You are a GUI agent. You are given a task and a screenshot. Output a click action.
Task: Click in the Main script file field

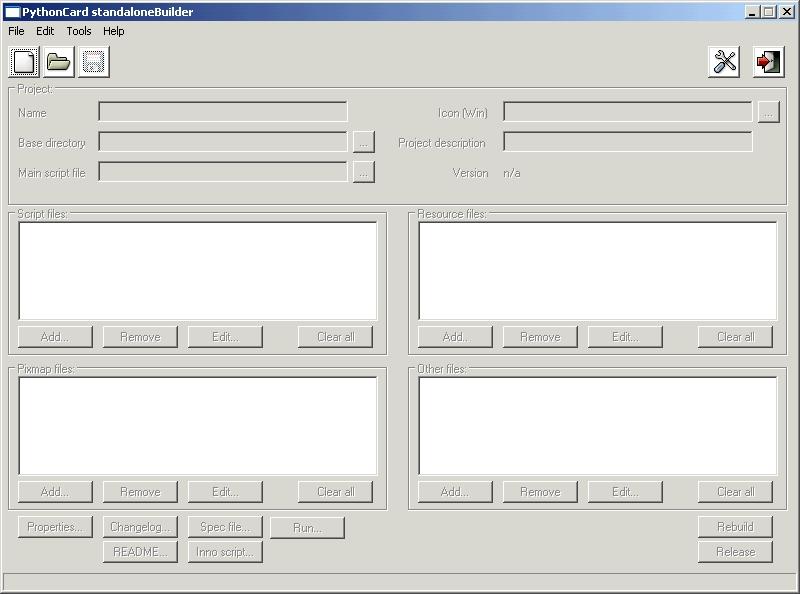coord(223,172)
